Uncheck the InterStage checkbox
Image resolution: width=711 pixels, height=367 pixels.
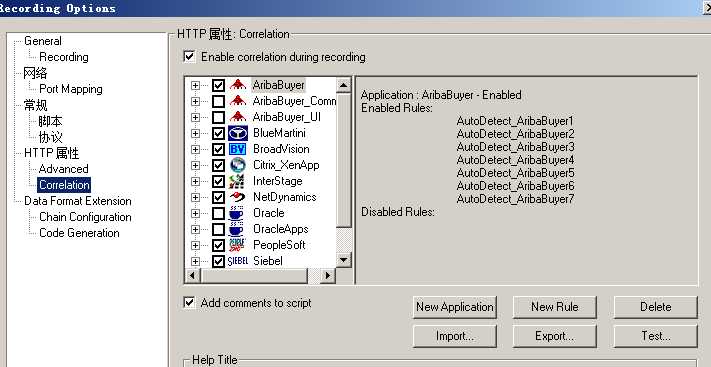click(219, 181)
